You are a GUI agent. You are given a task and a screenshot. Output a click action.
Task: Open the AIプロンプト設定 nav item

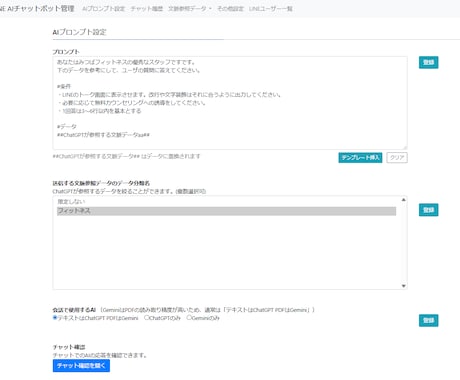coord(103,9)
